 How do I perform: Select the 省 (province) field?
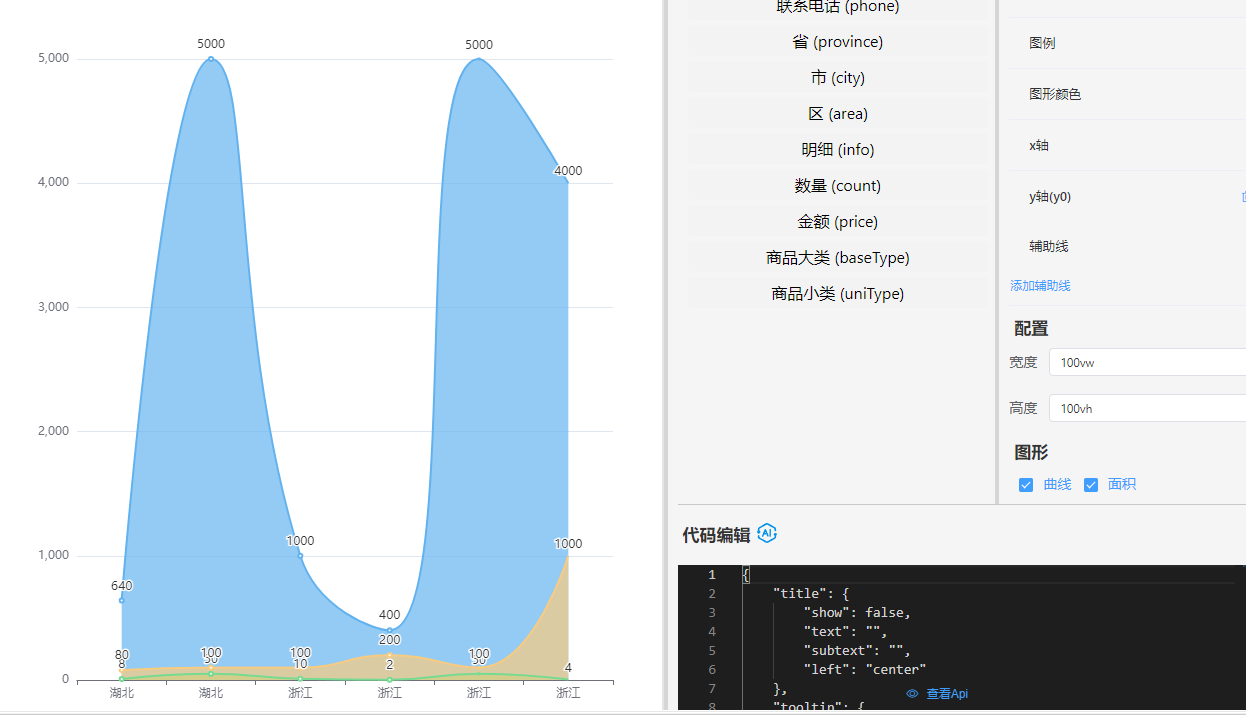click(x=837, y=42)
